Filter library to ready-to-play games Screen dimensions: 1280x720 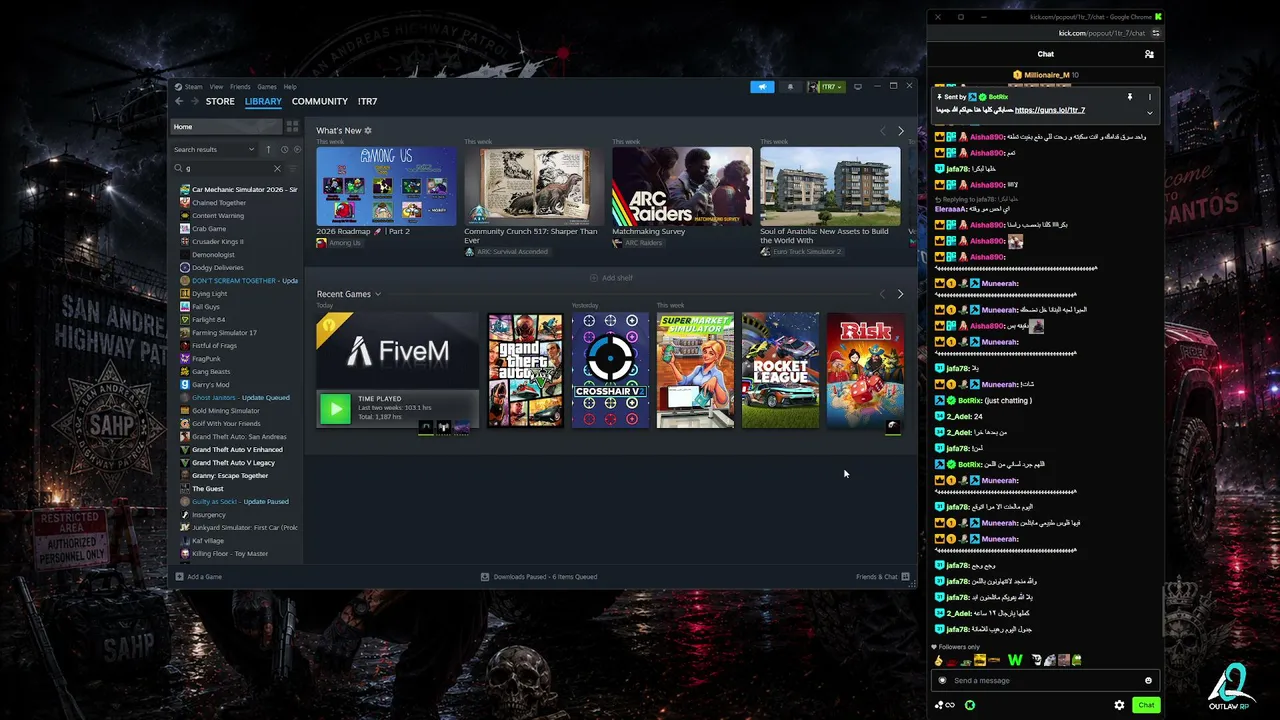pos(297,149)
